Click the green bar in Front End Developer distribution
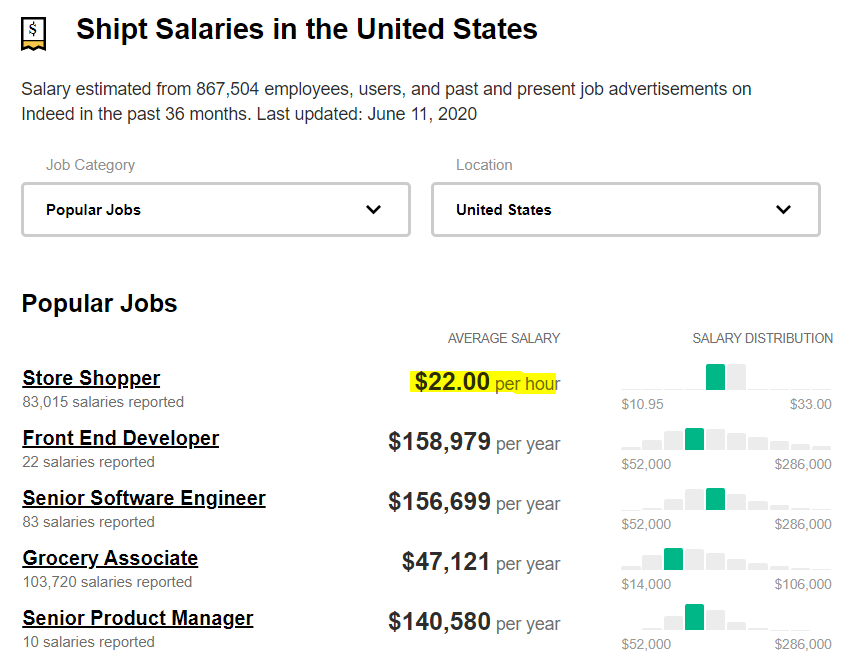Screen dimensions: 864x666 click(x=694, y=439)
